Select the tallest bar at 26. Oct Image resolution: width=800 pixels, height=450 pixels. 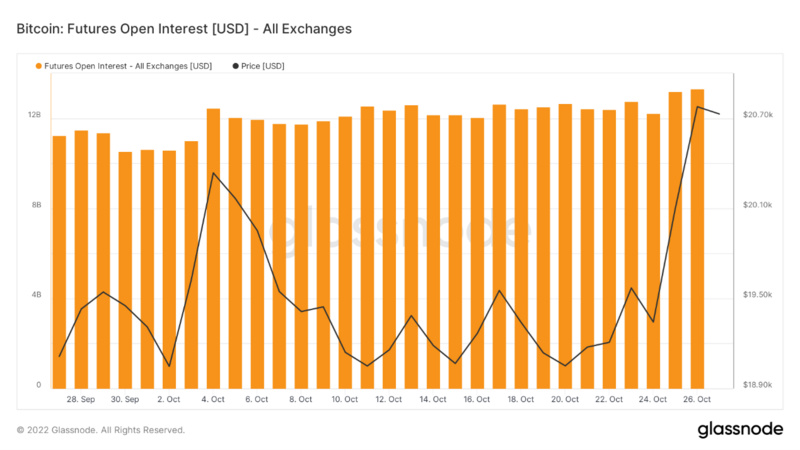(697, 238)
